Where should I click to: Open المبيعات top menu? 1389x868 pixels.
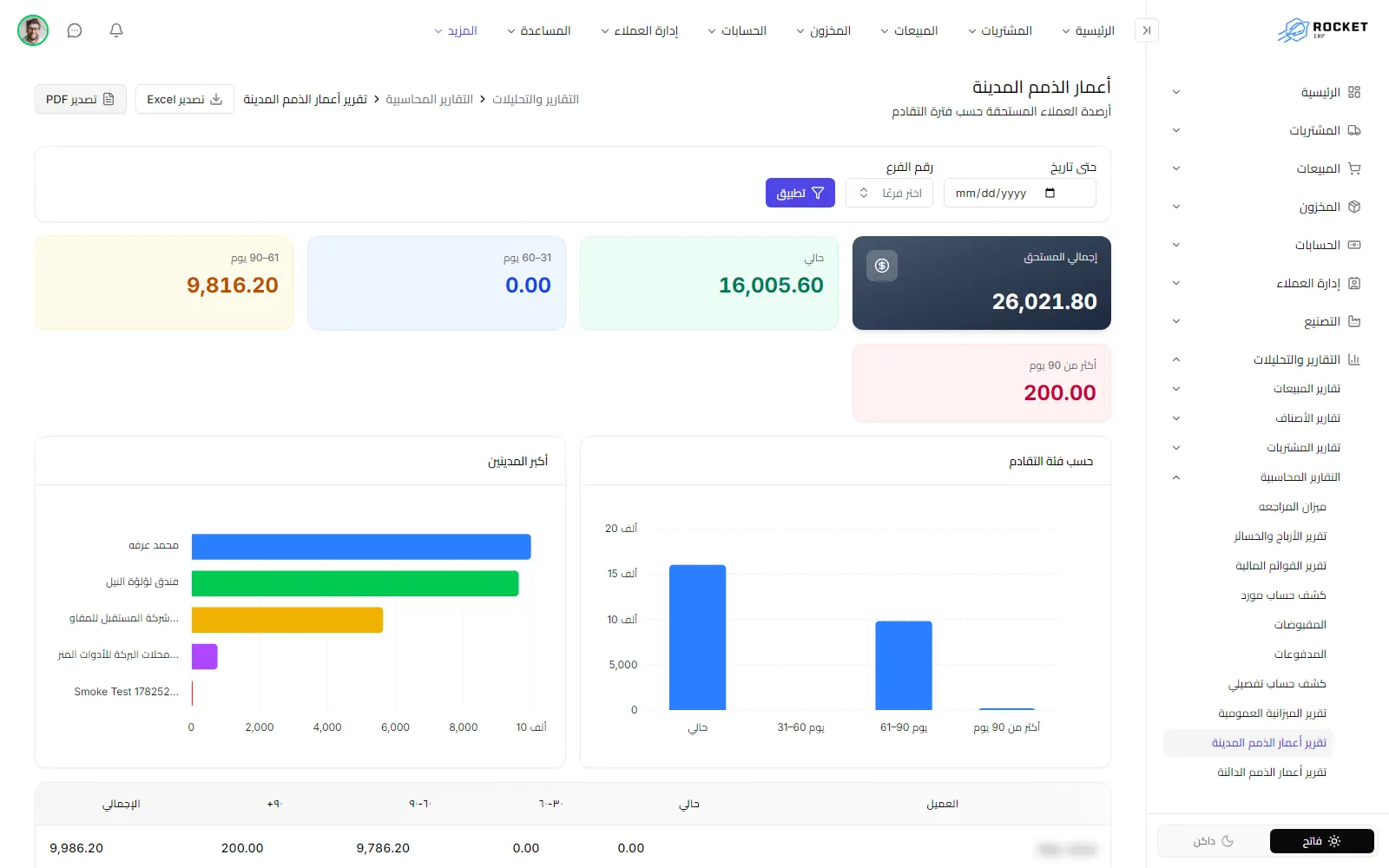pos(909,30)
